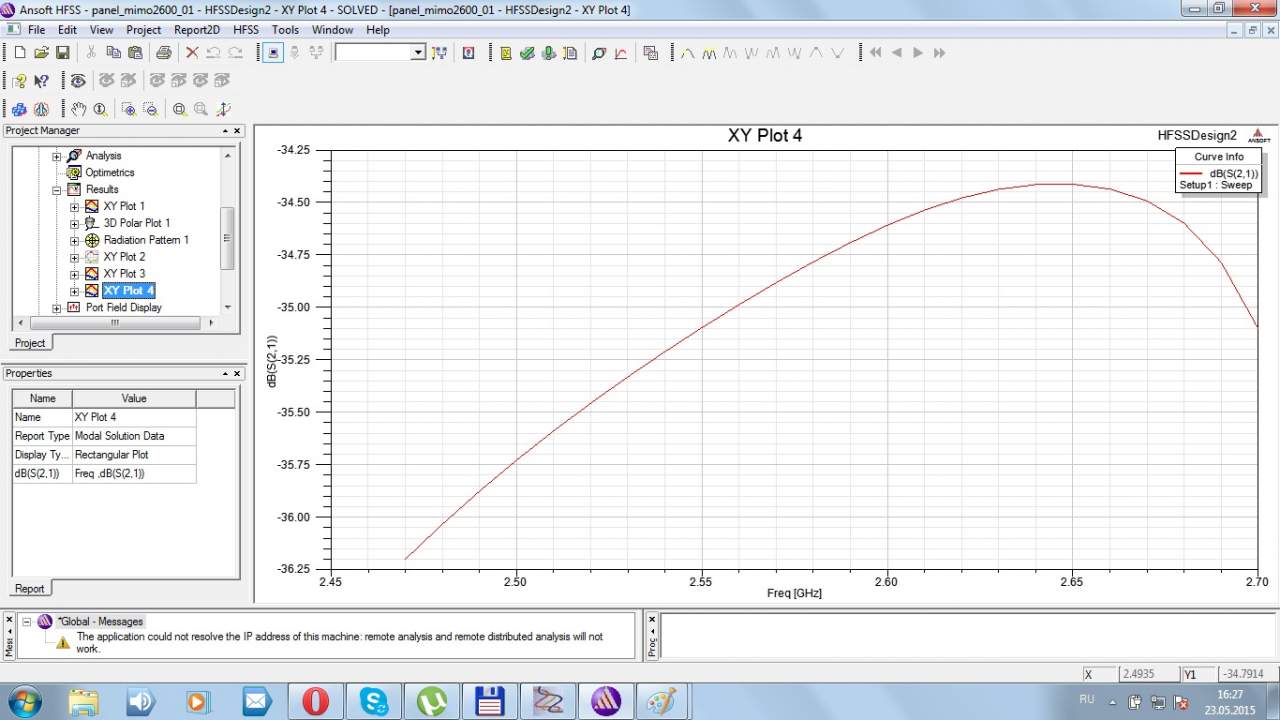Image resolution: width=1280 pixels, height=720 pixels.
Task: Switch to the Report tab in Properties
Action: coord(30,589)
